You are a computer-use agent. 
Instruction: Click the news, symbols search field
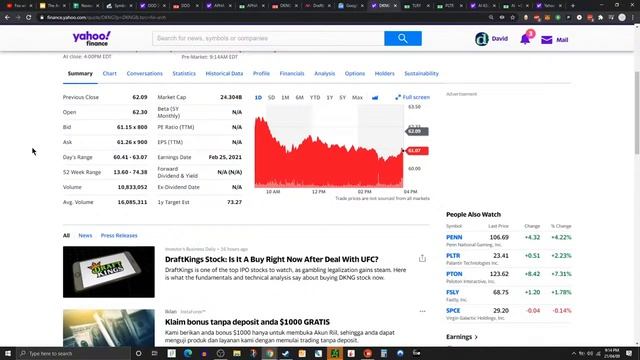coord(268,38)
